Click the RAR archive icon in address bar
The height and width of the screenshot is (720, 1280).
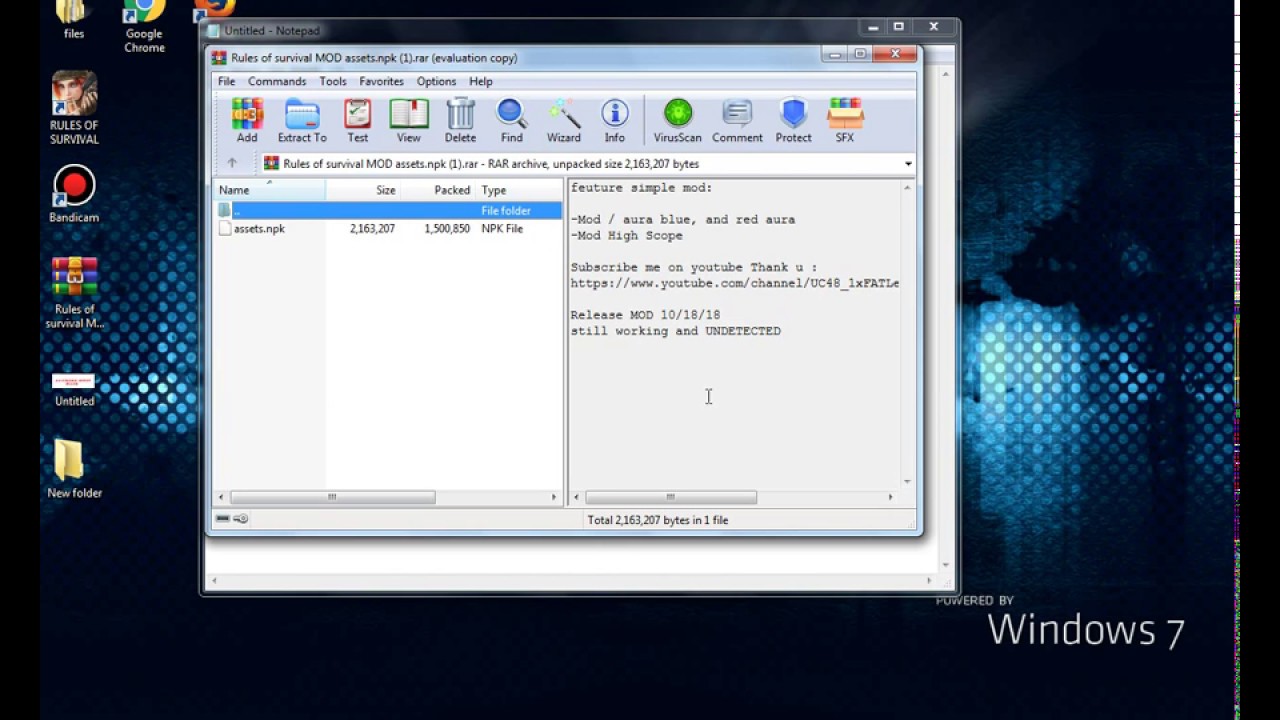click(271, 163)
